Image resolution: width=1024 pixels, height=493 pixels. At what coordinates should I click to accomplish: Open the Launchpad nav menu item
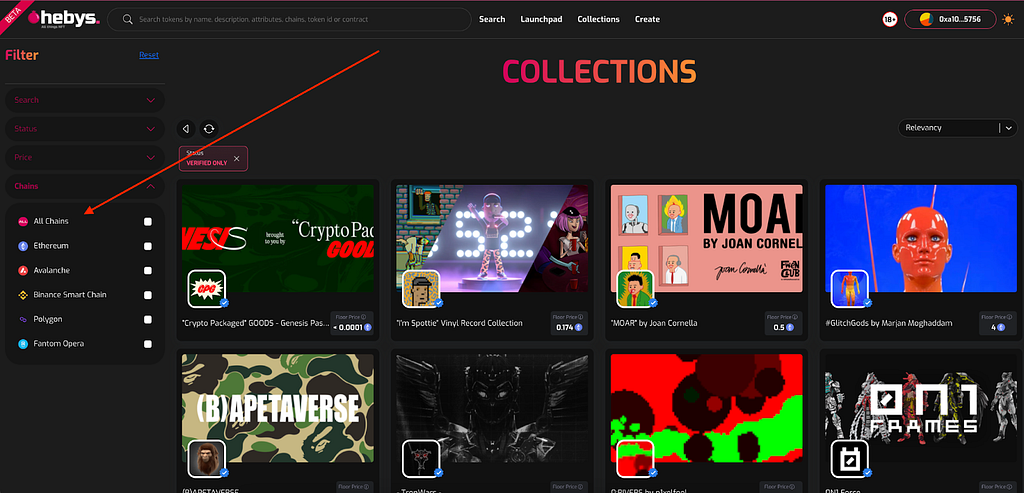pyautogui.click(x=541, y=20)
